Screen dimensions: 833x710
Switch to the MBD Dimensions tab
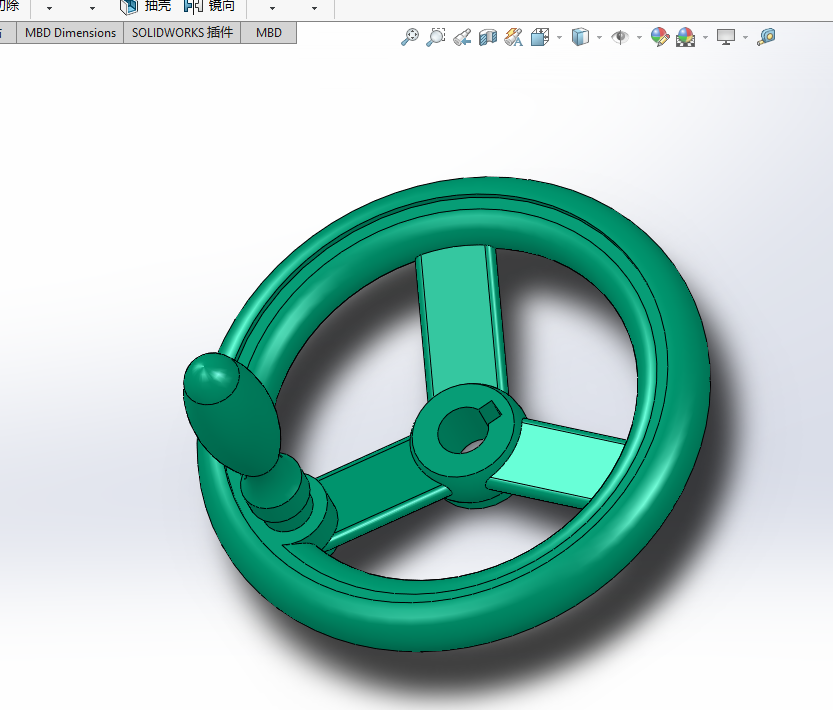pyautogui.click(x=70, y=33)
